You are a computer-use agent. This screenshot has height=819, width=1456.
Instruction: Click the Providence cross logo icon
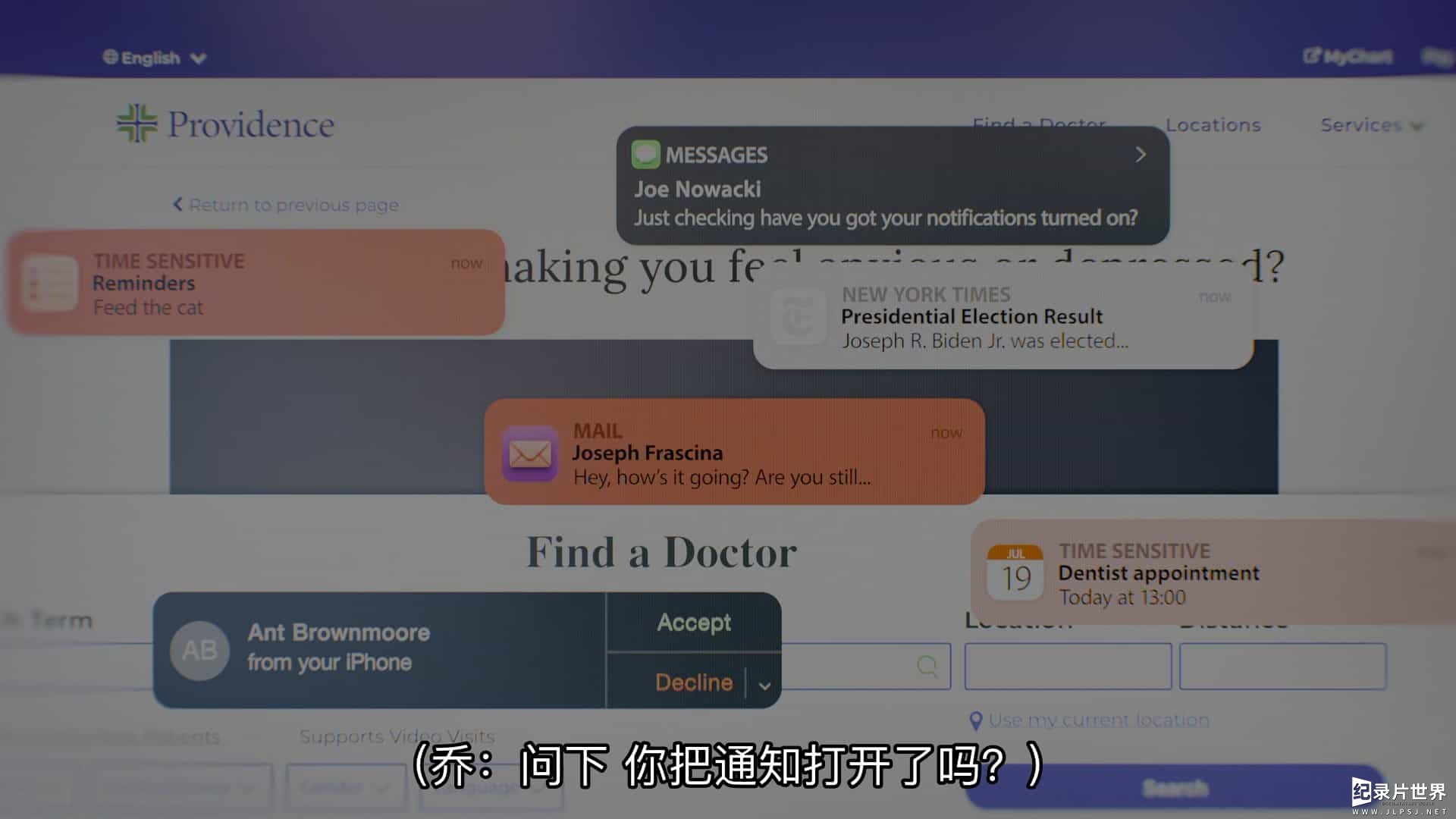click(135, 123)
